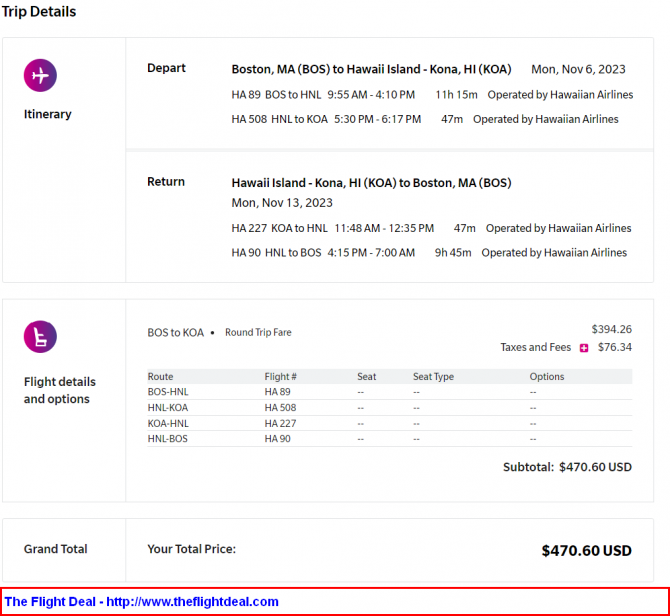Click the Flight details and options label
The height and width of the screenshot is (616, 670).
point(60,390)
